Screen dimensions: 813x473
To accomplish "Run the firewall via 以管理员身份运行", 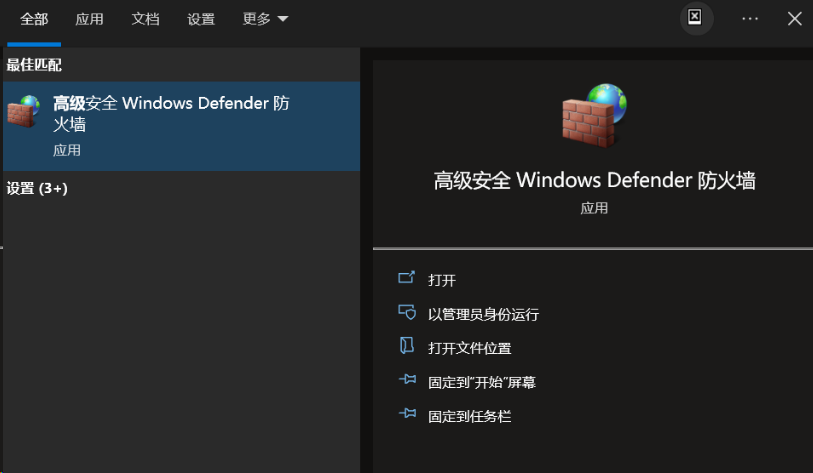I will tap(483, 314).
